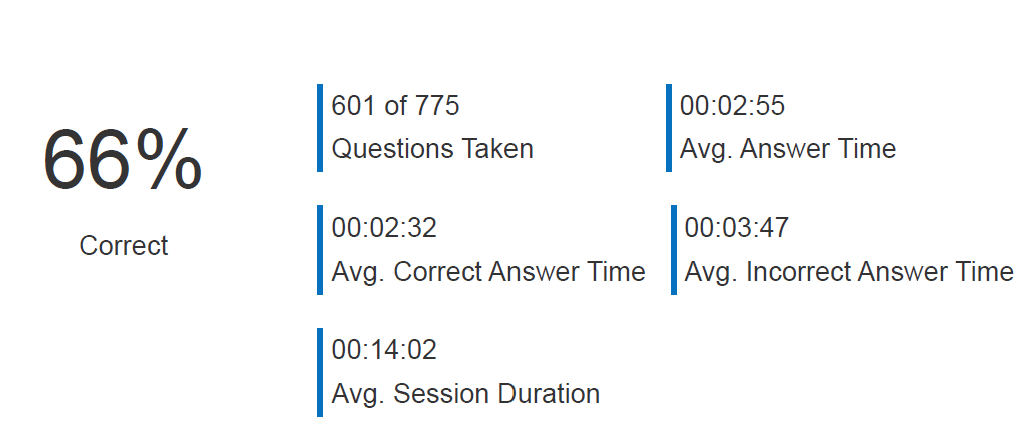
Task: Select the Avg. Session Duration label
Action: click(x=466, y=394)
